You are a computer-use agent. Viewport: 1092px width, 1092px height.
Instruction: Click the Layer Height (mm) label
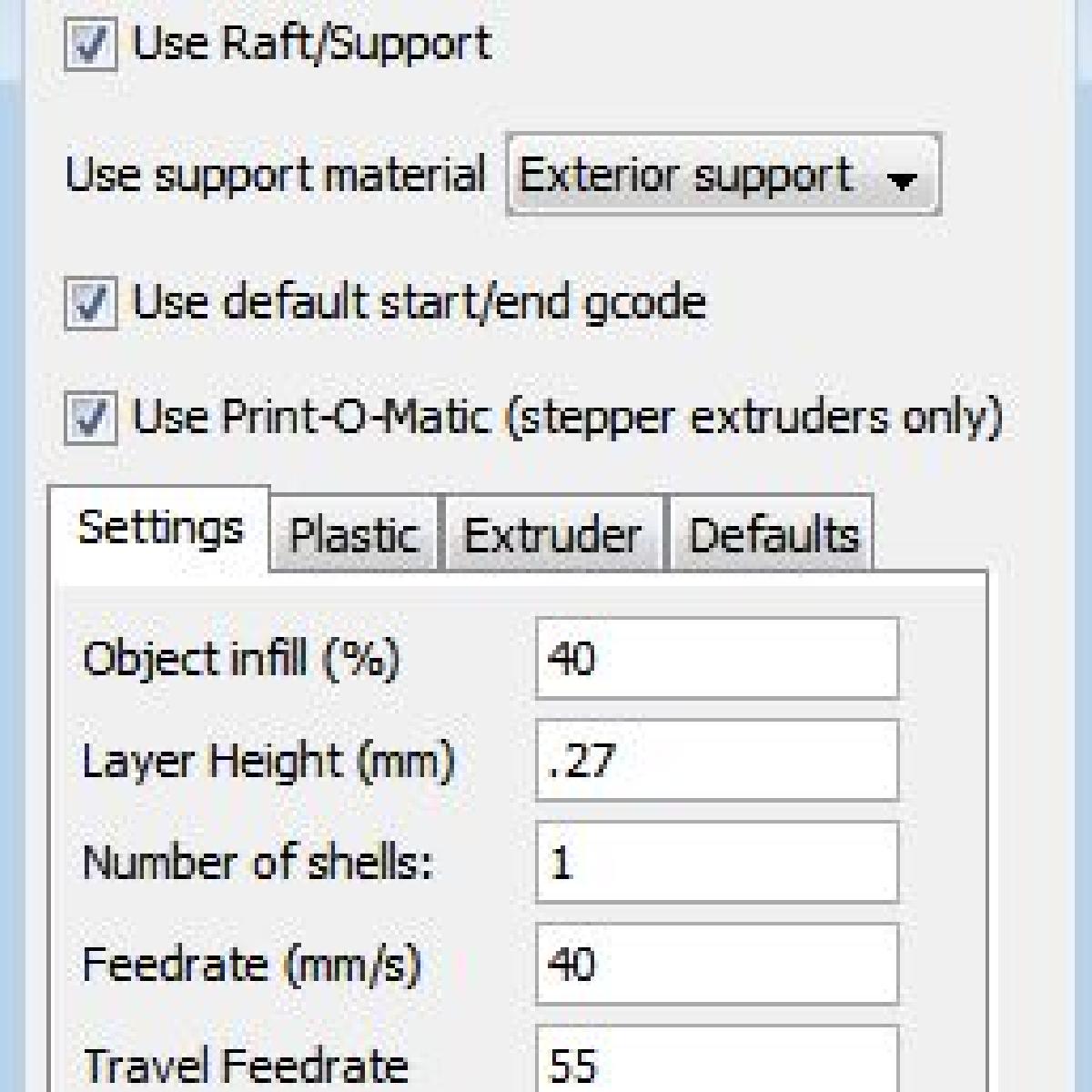click(268, 761)
